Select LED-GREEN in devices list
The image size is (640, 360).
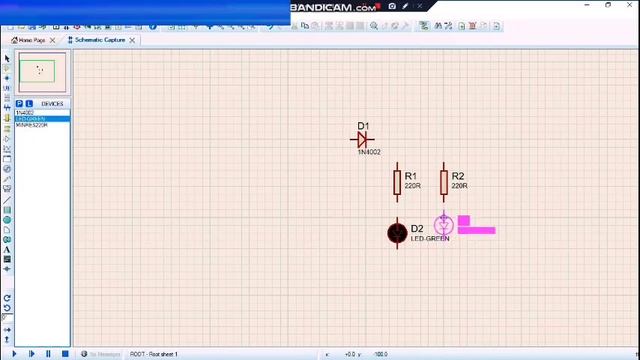coord(42,119)
